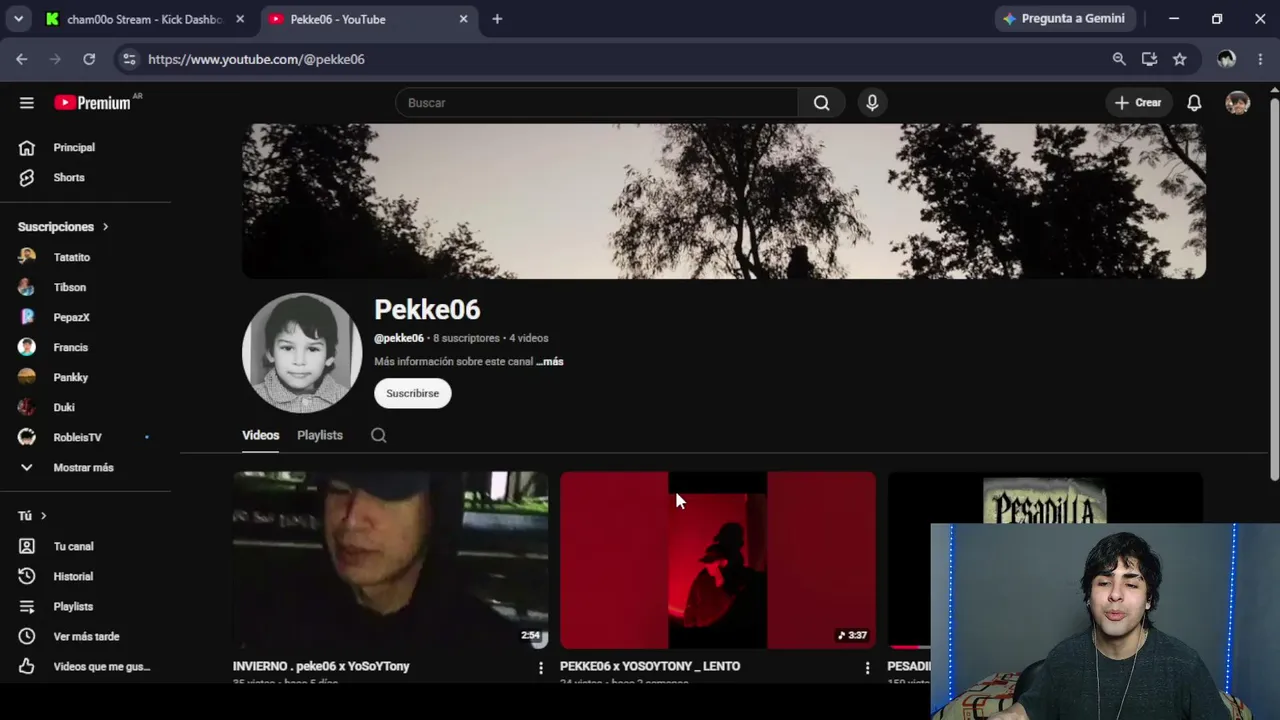Select the Videos channel tab
The height and width of the screenshot is (720, 1280).
[x=260, y=435]
